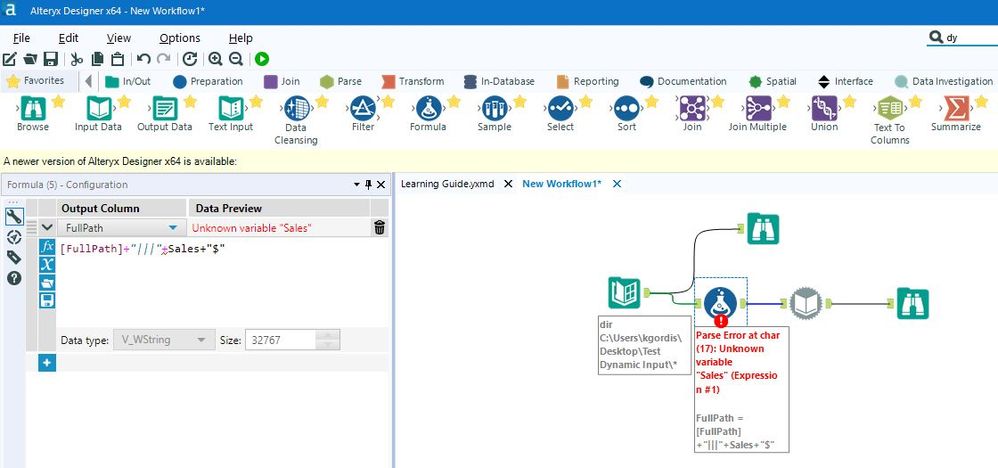Open the Preparation tool category

point(207,82)
